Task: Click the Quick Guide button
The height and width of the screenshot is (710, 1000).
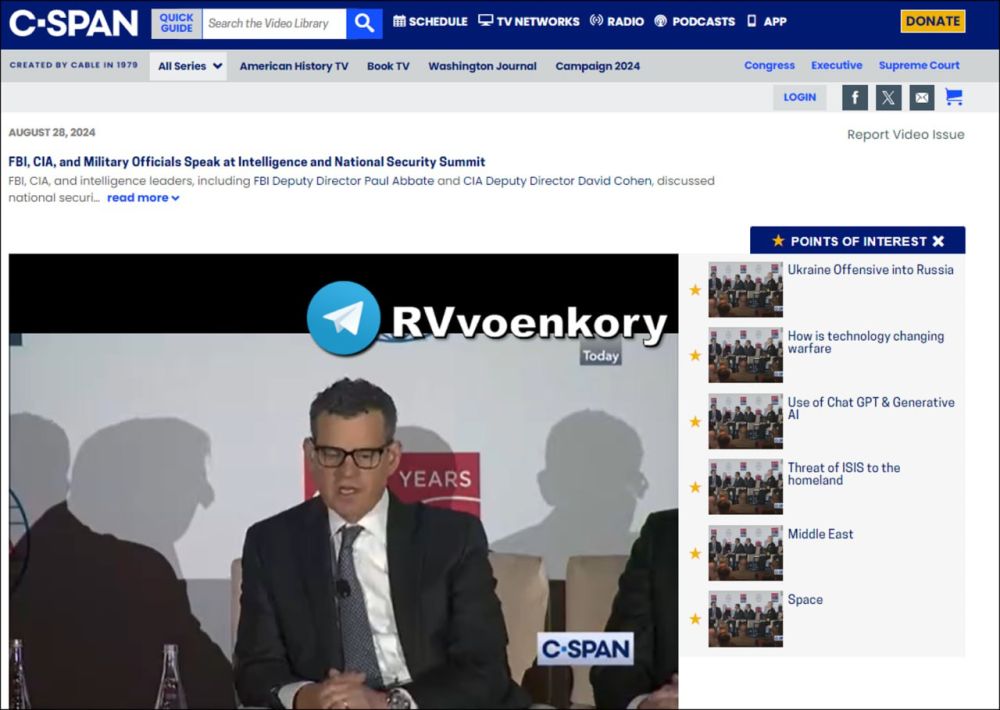Action: pos(177,24)
